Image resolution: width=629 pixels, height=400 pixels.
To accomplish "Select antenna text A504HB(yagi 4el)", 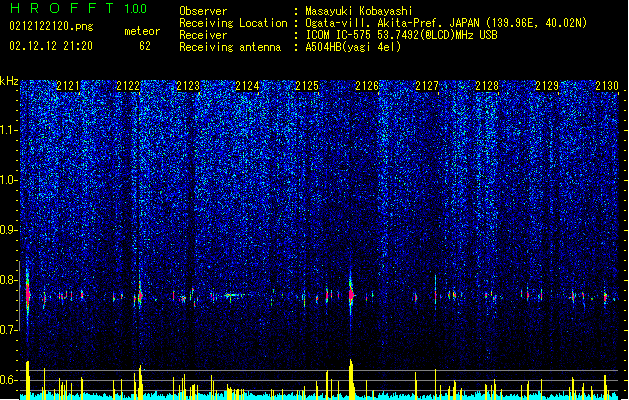I will [353, 47].
